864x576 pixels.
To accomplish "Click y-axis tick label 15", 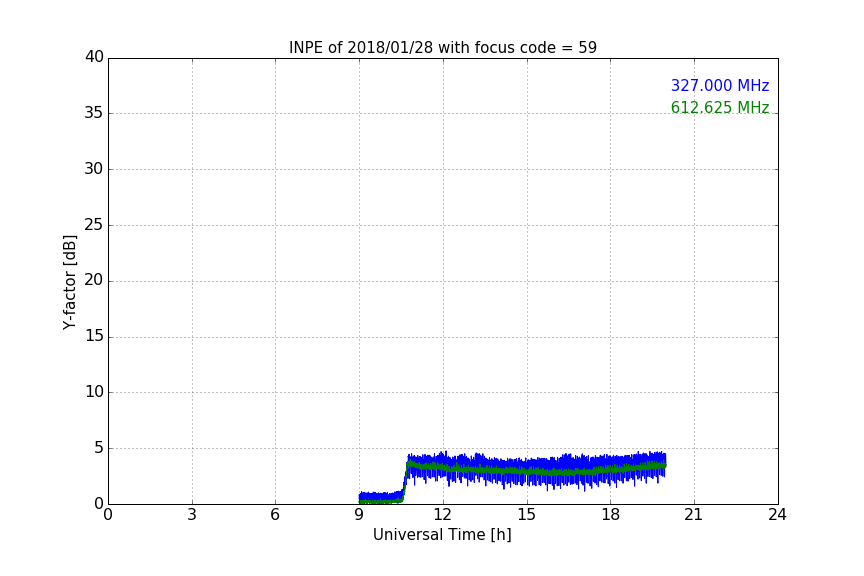I will point(94,336).
